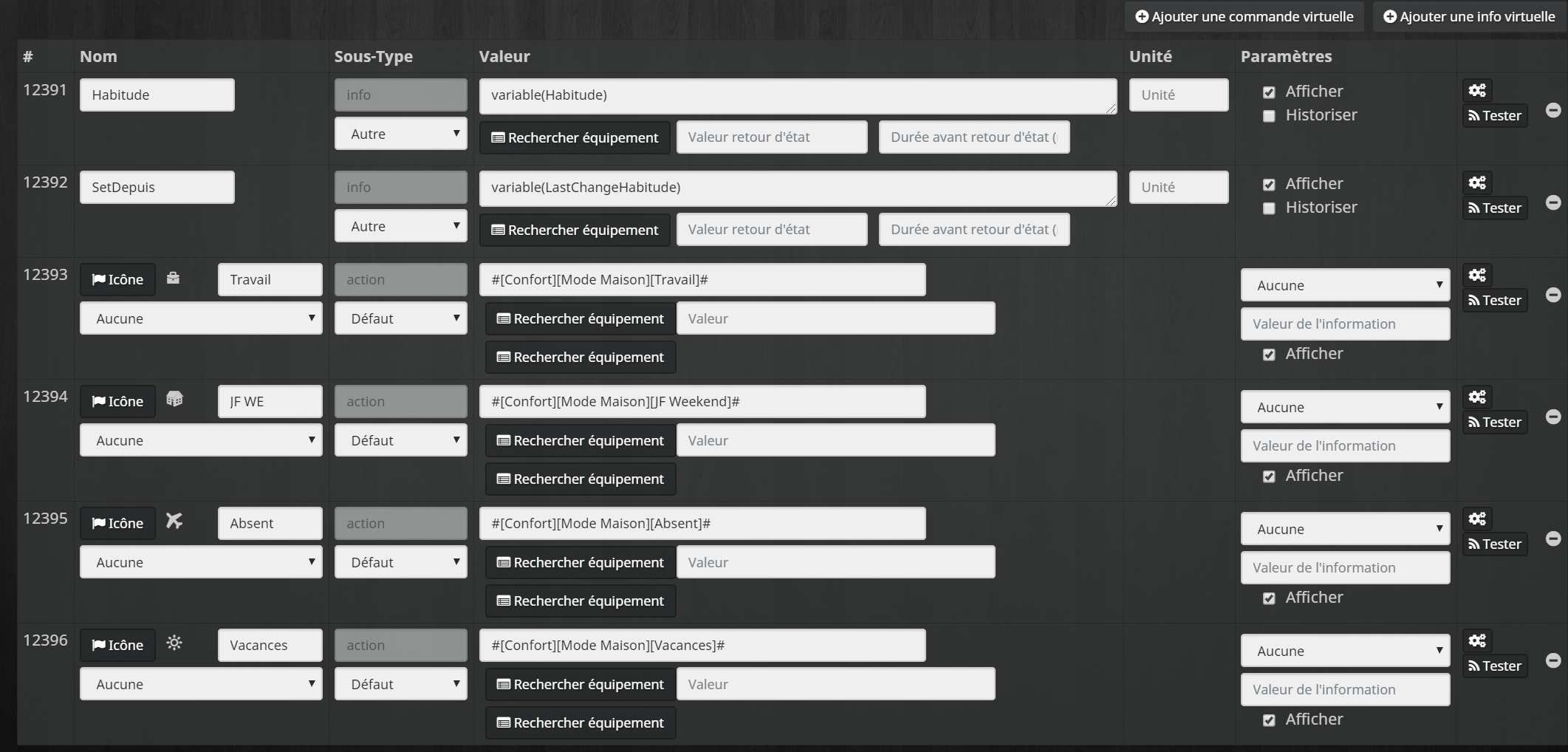The width and height of the screenshot is (1568, 752).
Task: Click Durée avant retour d'état field for SetDepuis
Action: coord(974,229)
